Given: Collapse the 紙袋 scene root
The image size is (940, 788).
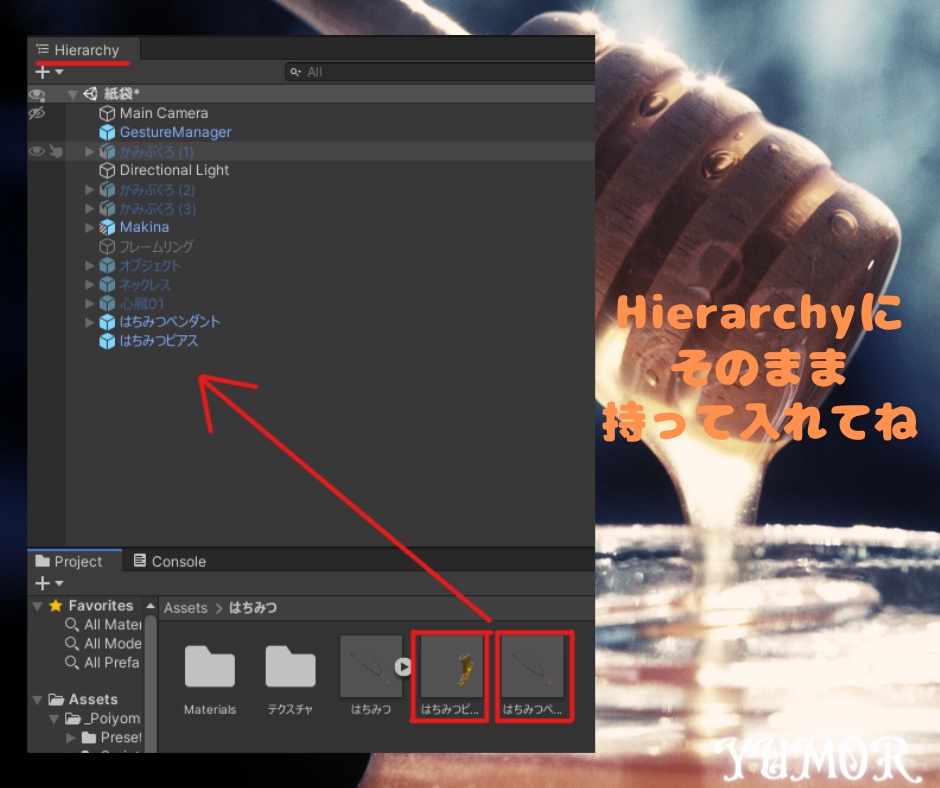Looking at the screenshot, I should pos(73,94).
